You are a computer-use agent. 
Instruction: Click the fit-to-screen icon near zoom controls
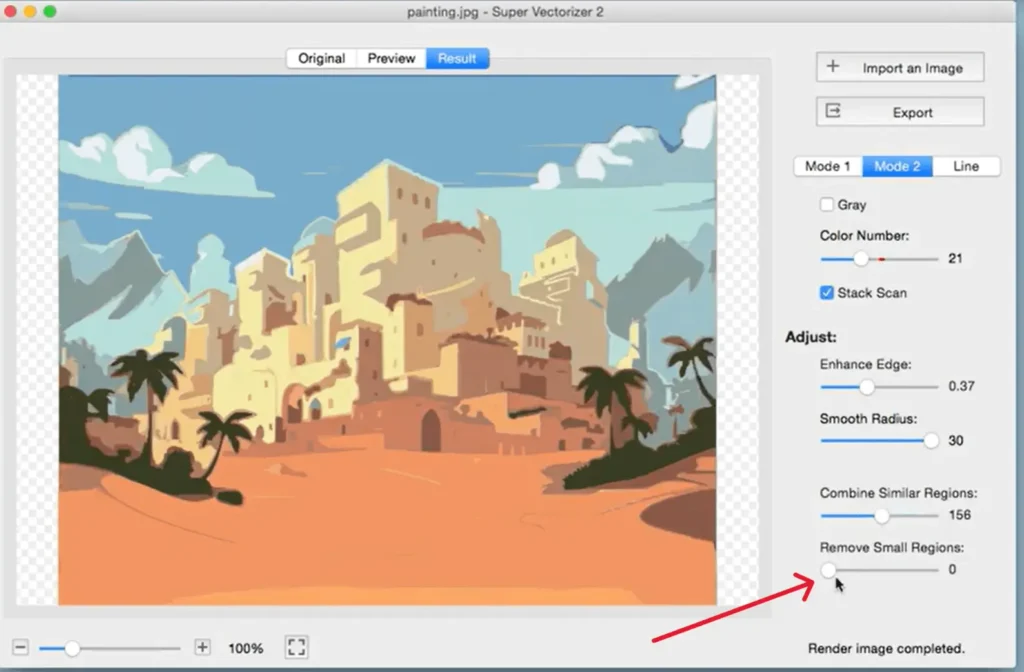[295, 648]
